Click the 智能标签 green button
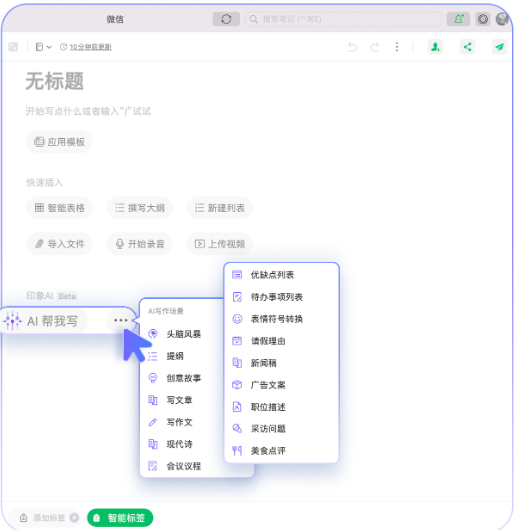 coord(120,517)
